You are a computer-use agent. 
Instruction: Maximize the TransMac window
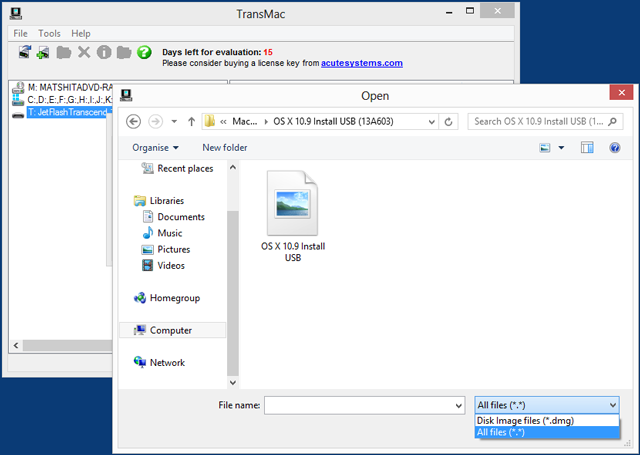(470, 11)
